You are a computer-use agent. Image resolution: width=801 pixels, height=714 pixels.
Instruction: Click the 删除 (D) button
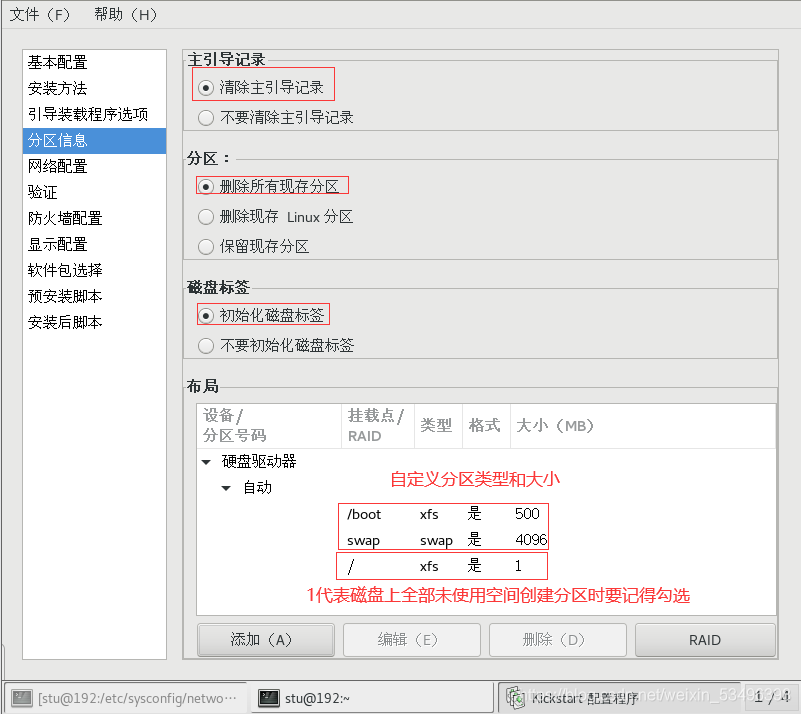558,639
